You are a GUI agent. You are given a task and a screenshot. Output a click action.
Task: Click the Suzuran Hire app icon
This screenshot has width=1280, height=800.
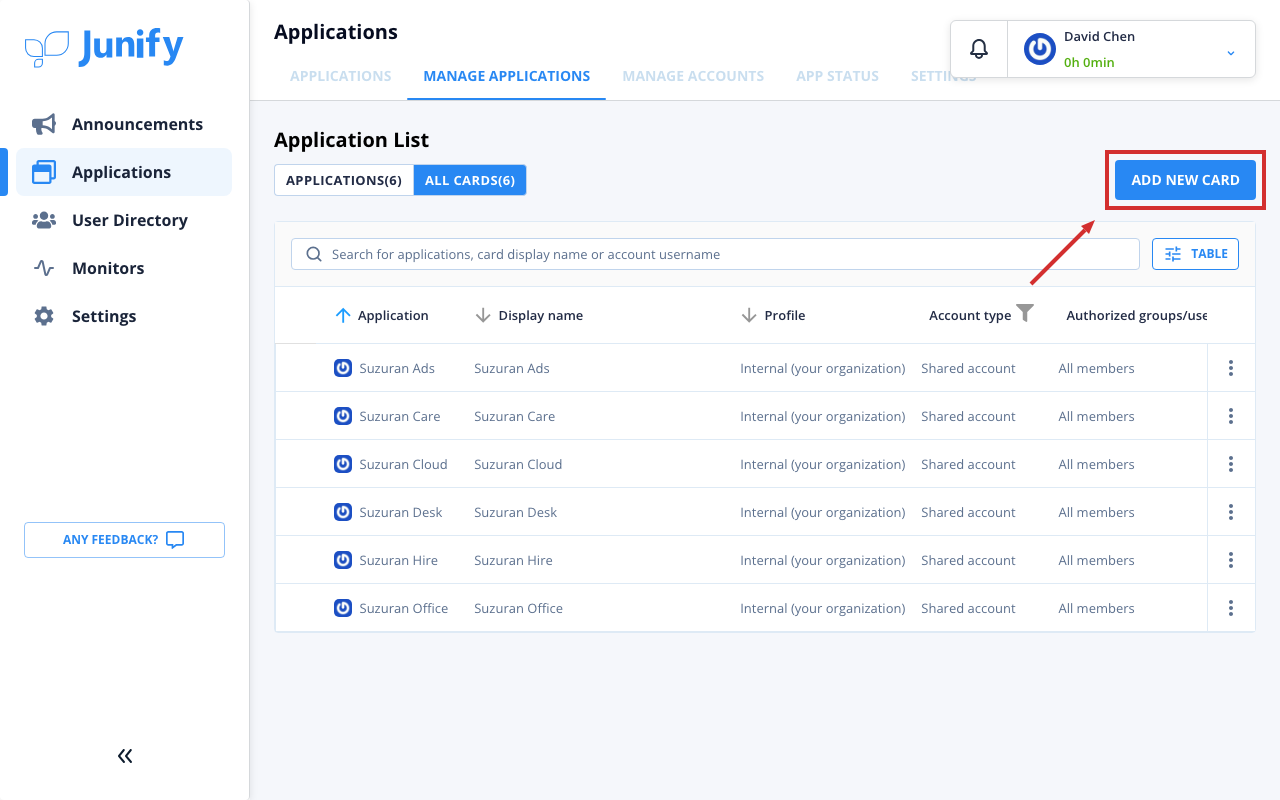pyautogui.click(x=343, y=560)
